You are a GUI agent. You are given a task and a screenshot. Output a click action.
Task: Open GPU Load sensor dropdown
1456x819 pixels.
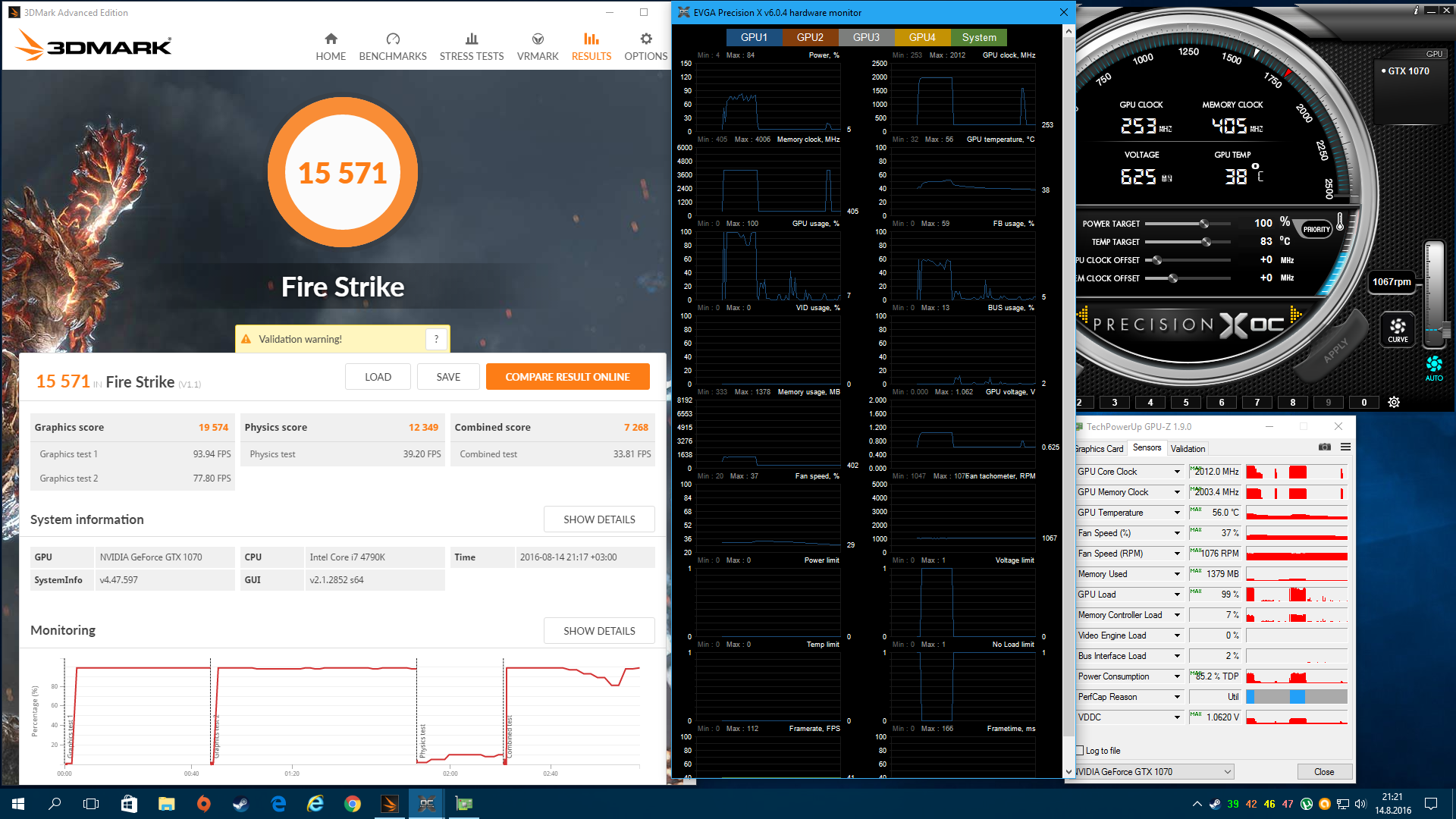coord(1177,595)
